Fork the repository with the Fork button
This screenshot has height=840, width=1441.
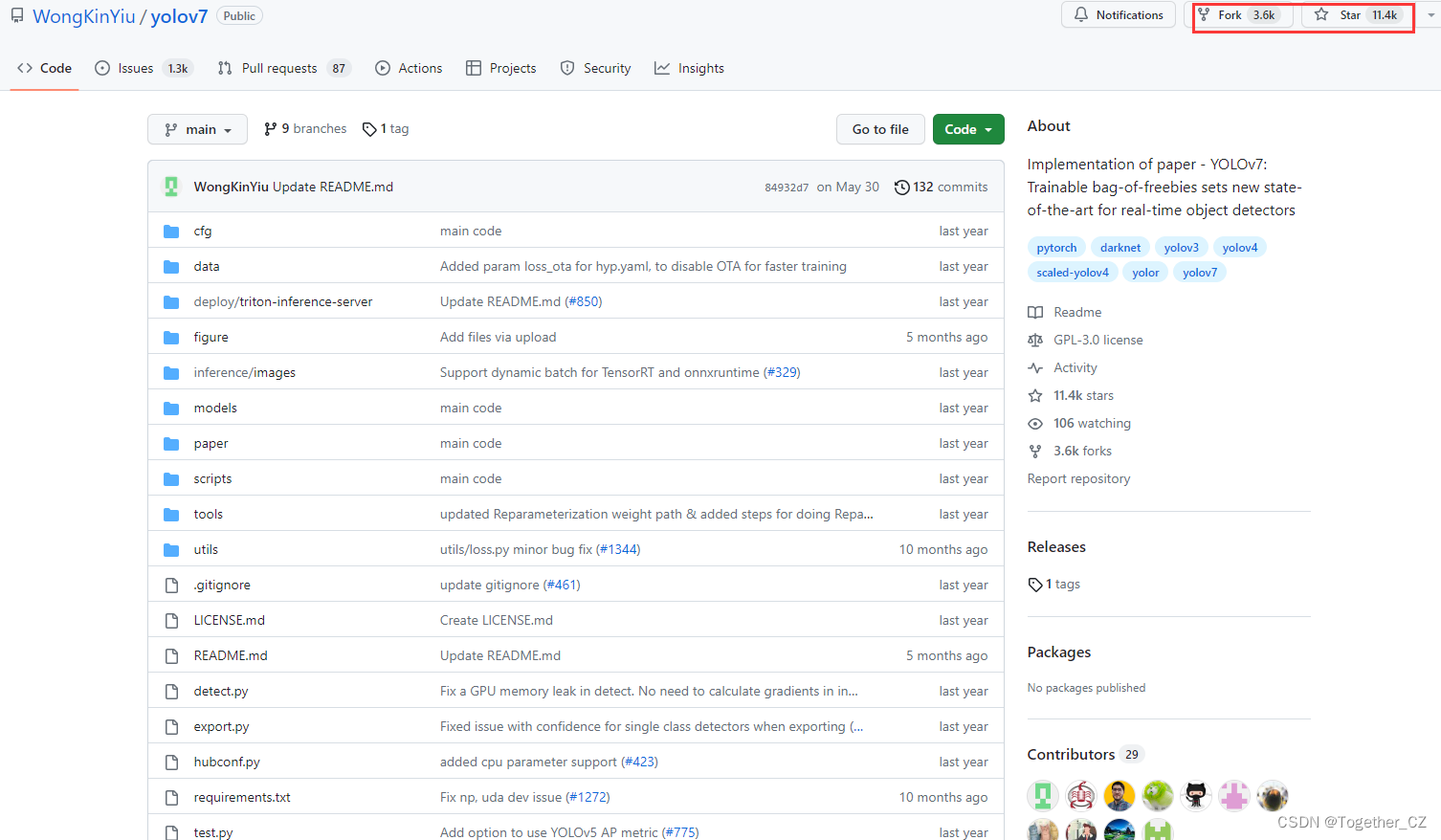1239,15
